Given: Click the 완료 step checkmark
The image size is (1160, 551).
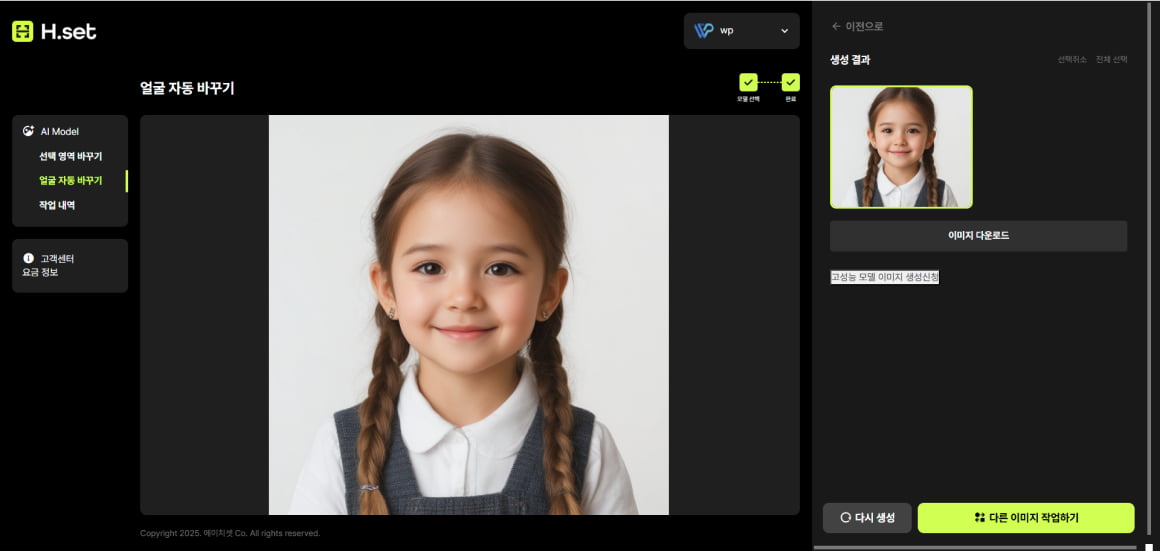Looking at the screenshot, I should (x=790, y=82).
